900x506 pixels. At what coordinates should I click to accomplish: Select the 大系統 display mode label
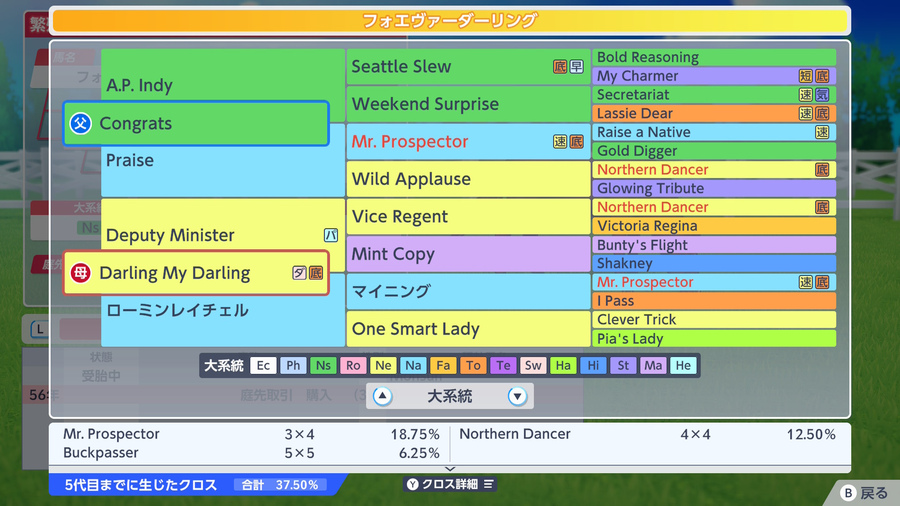(450, 396)
